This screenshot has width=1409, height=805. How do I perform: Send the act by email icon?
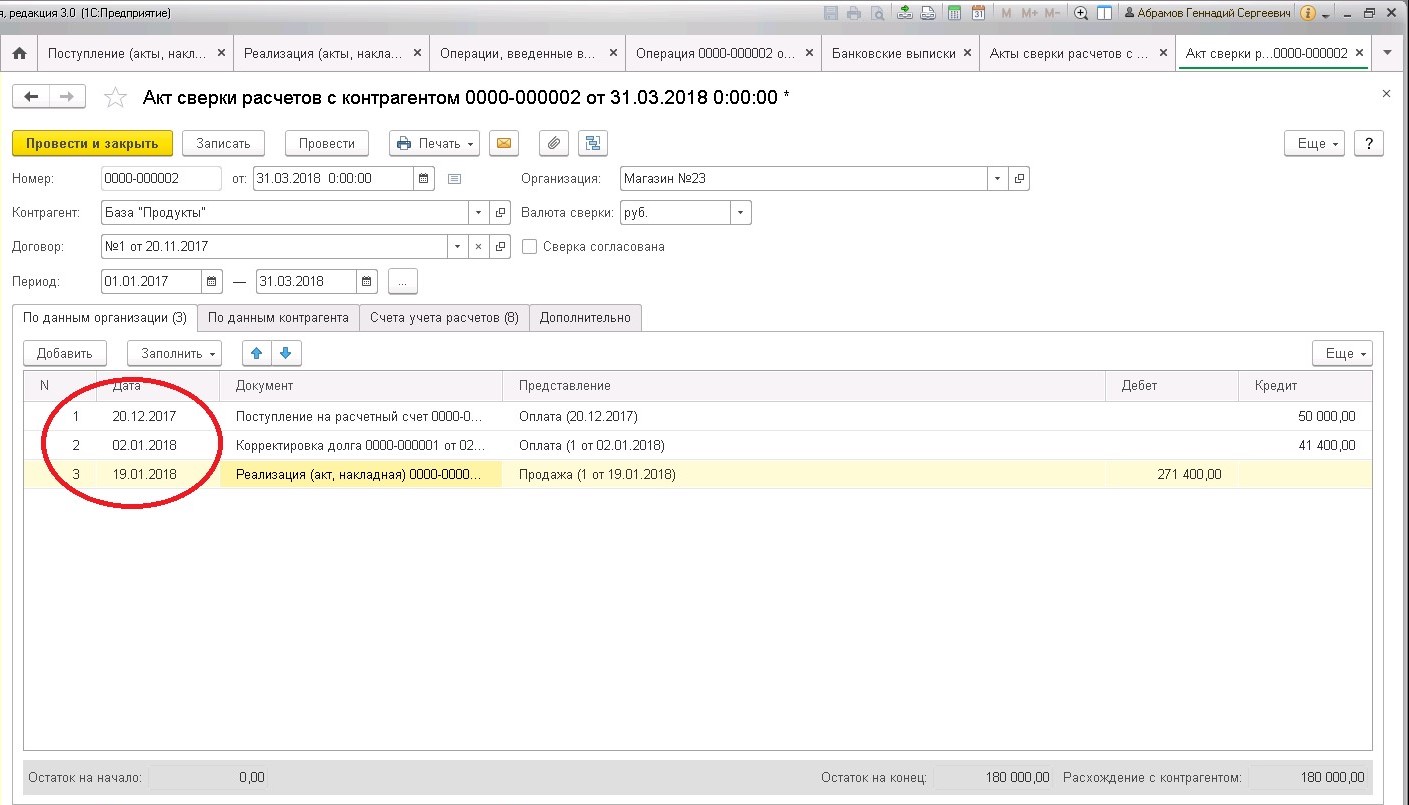click(x=503, y=143)
